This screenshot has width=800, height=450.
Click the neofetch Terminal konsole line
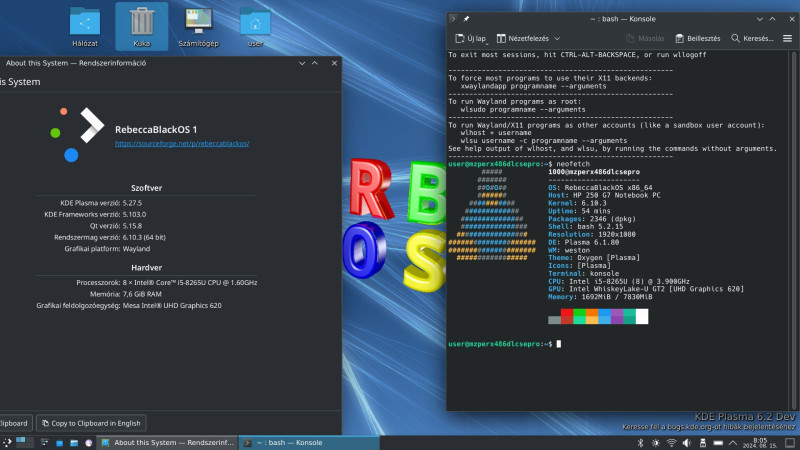(x=583, y=273)
